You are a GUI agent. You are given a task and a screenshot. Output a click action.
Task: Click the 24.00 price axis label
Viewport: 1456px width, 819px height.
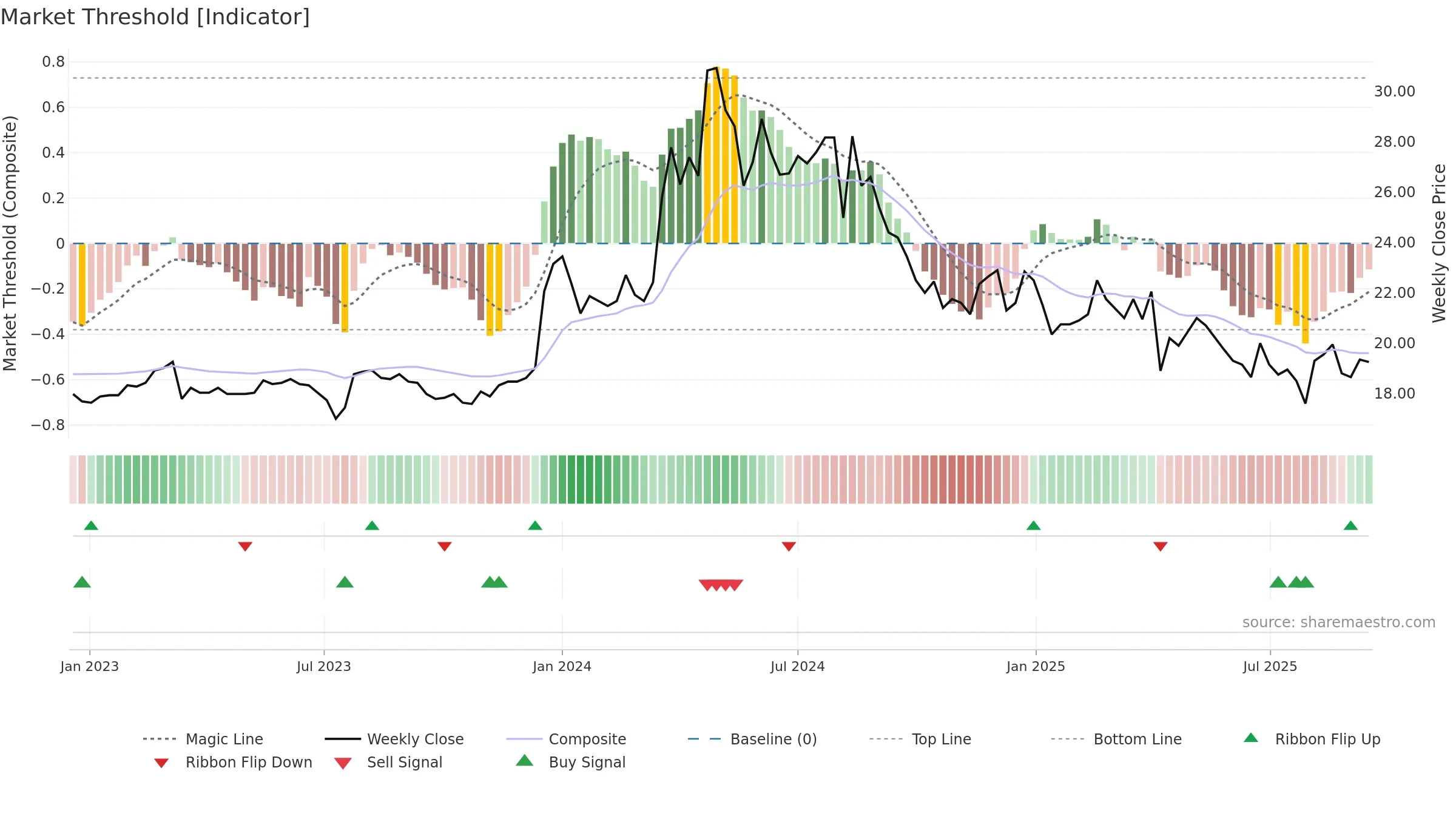pyautogui.click(x=1395, y=243)
